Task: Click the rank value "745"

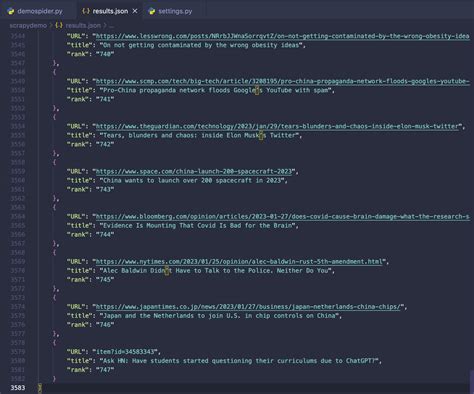Action: click(105, 280)
